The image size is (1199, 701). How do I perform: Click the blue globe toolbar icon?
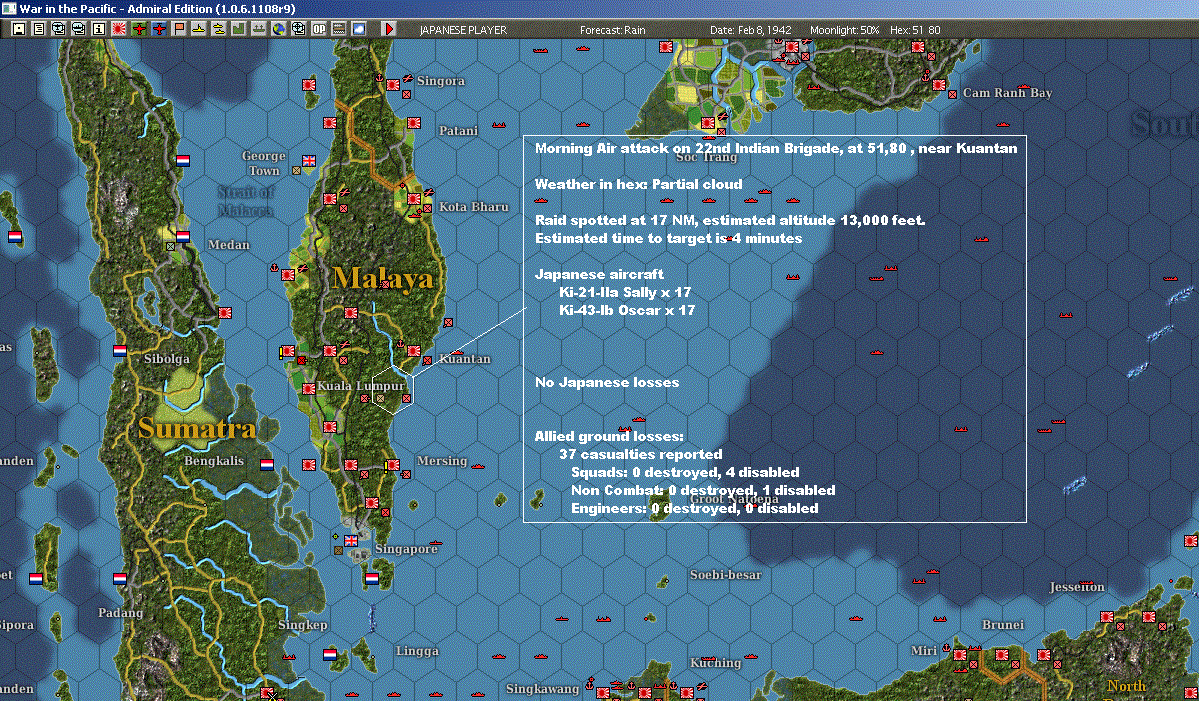coord(278,29)
